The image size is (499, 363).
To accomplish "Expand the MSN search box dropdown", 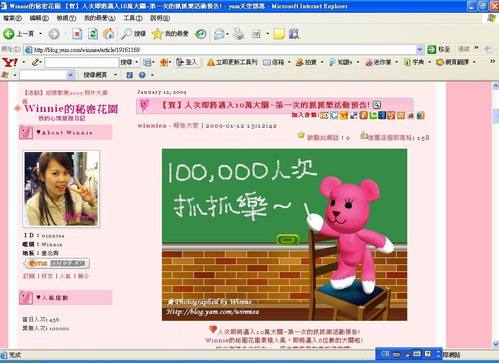I will [x=70, y=75].
